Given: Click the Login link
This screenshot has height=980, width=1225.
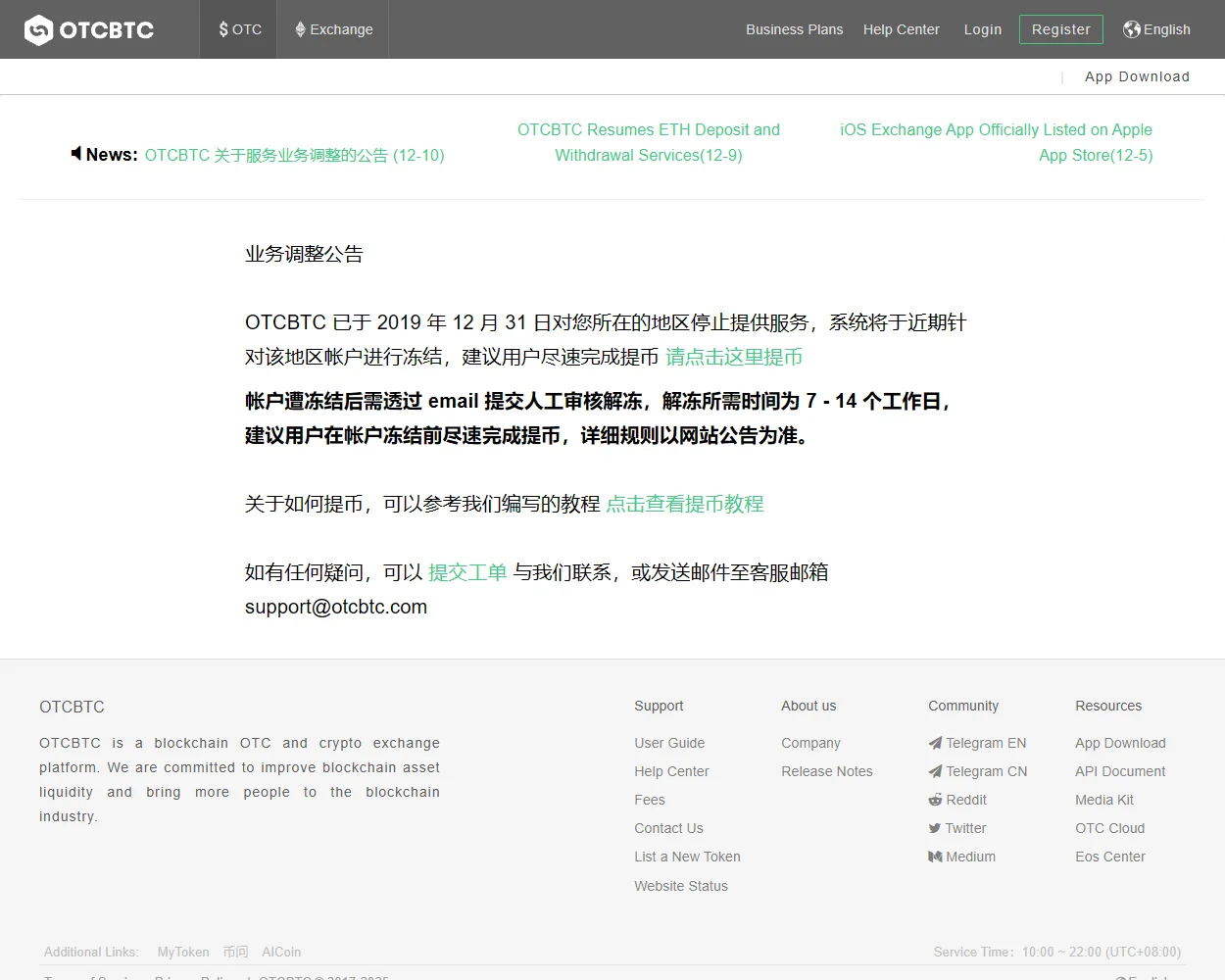Looking at the screenshot, I should (982, 29).
